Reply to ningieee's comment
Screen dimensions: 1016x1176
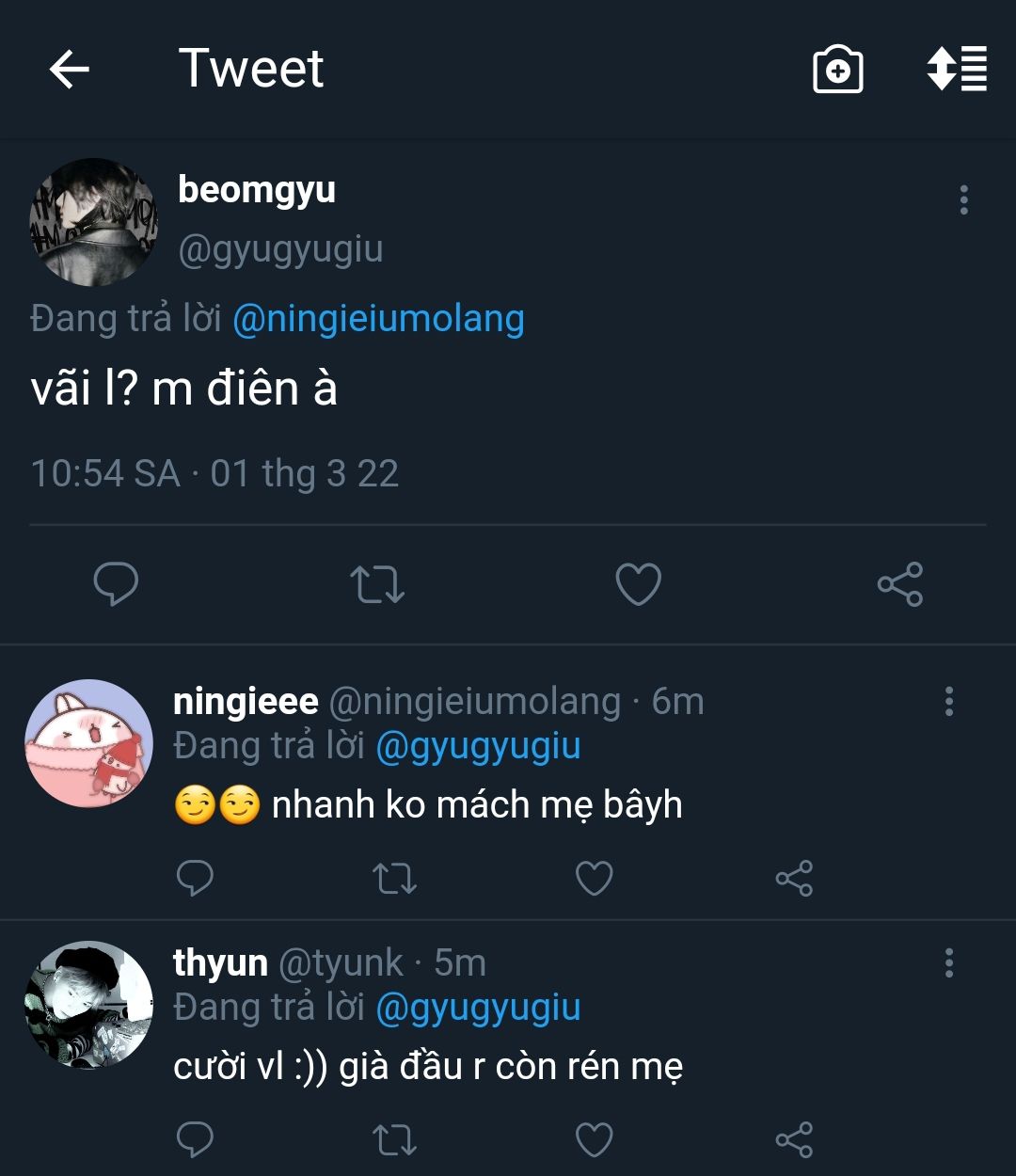(x=195, y=879)
